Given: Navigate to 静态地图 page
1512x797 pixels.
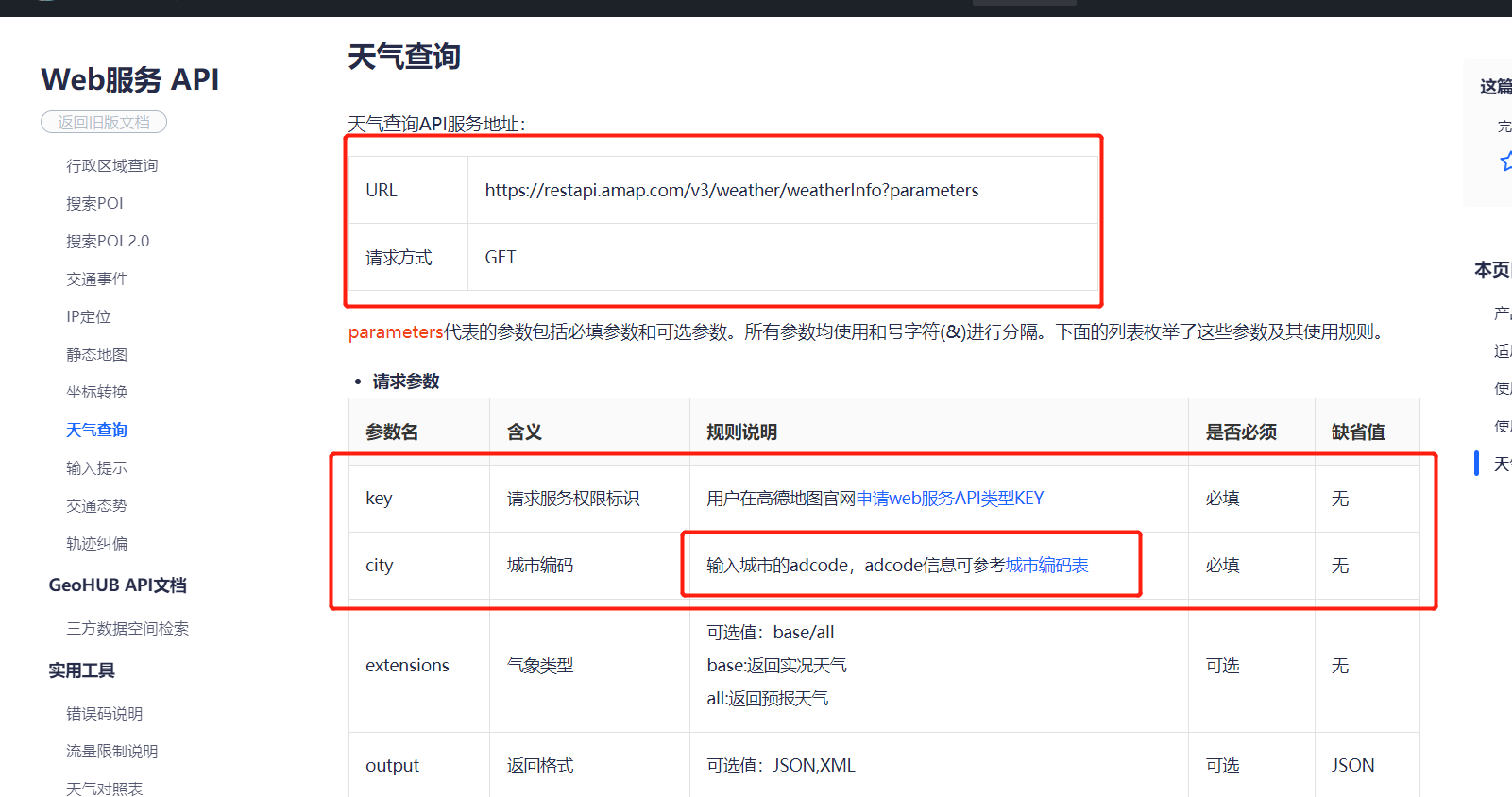Looking at the screenshot, I should coord(96,355).
